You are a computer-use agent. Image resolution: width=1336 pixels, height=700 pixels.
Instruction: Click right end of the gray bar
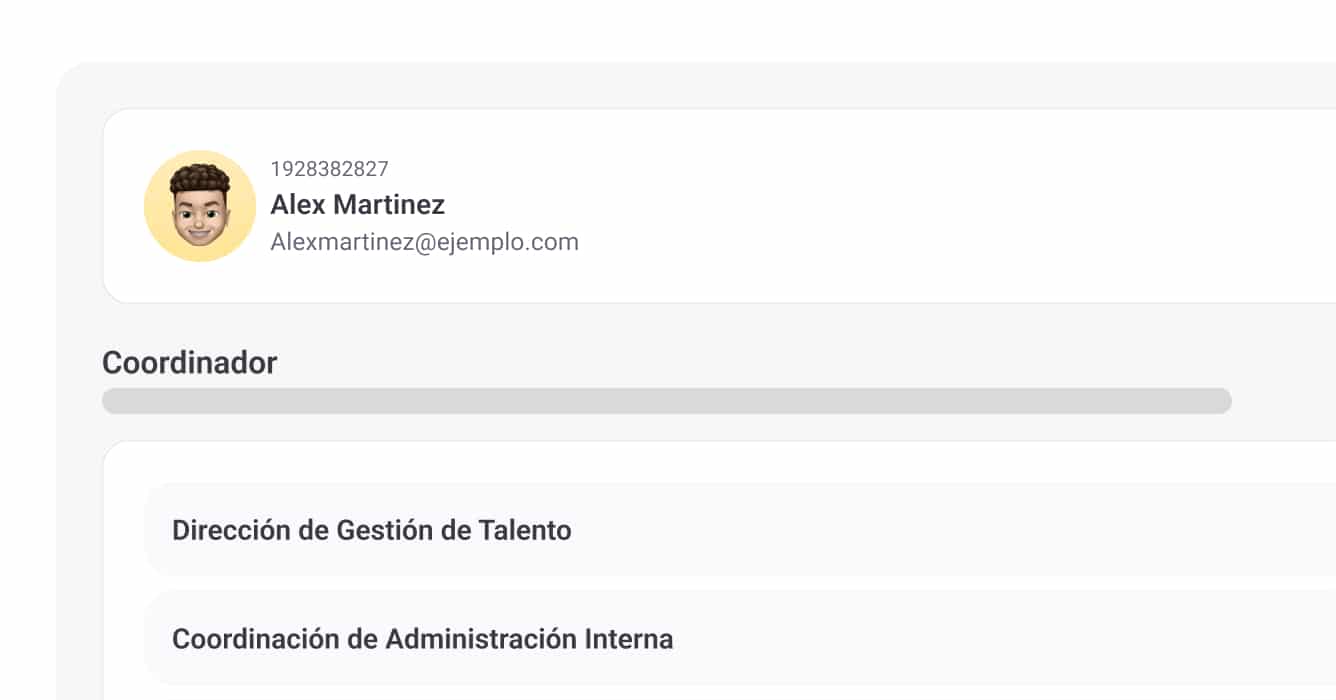tap(1221, 401)
